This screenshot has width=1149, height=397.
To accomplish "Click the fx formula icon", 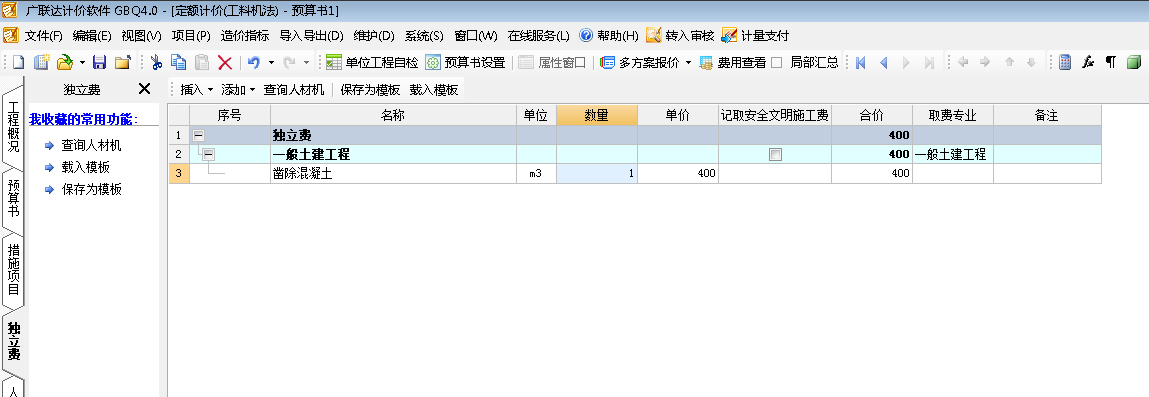I will (x=1088, y=62).
